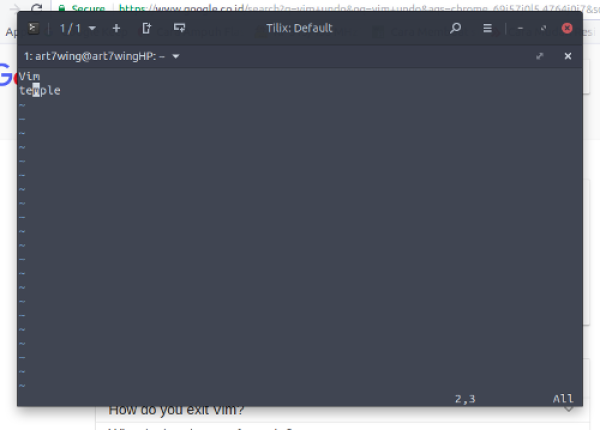Open the Tilix hamburger menu
This screenshot has height=430, width=600.
[487, 28]
